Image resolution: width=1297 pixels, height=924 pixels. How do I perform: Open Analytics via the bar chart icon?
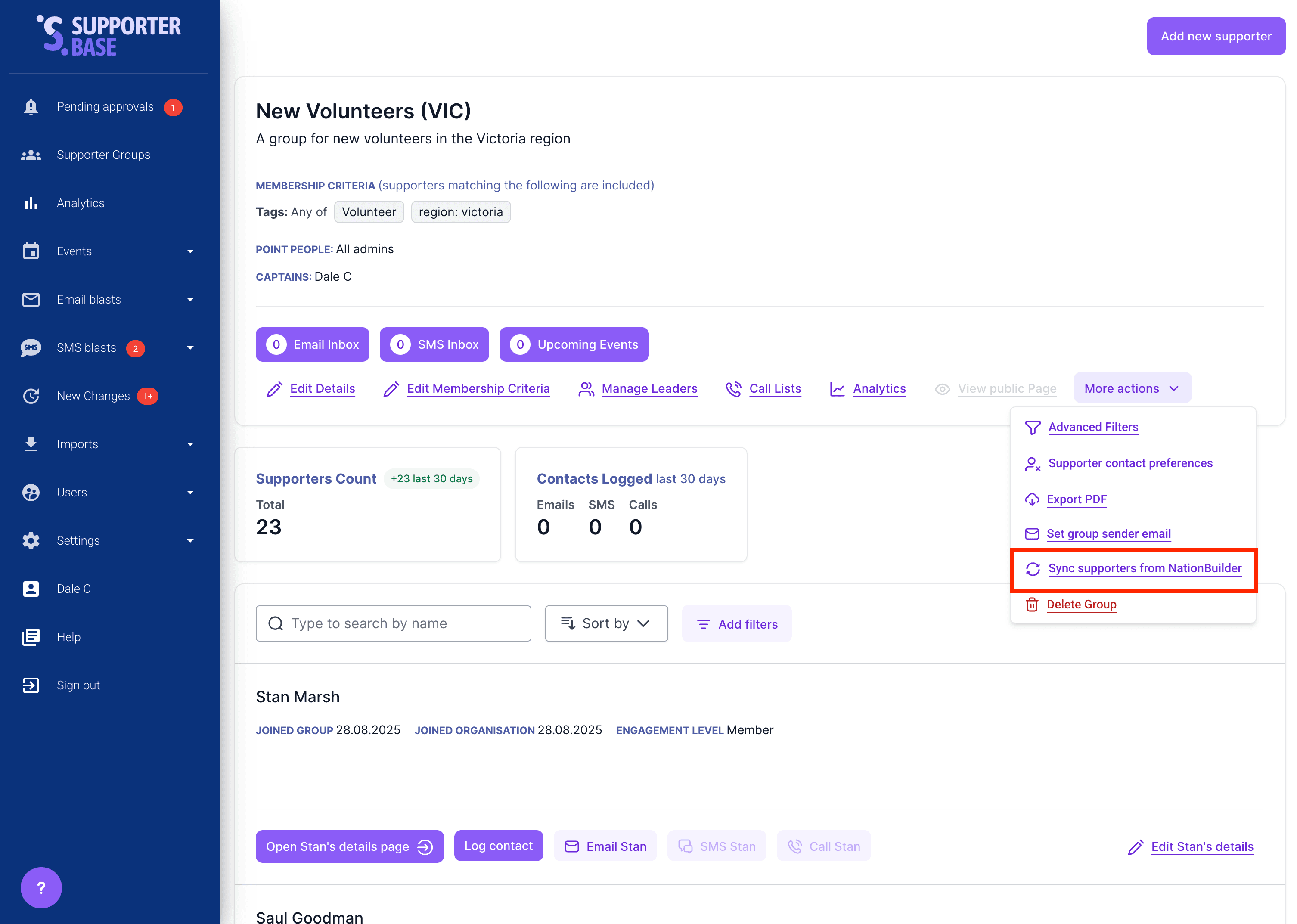click(x=31, y=202)
